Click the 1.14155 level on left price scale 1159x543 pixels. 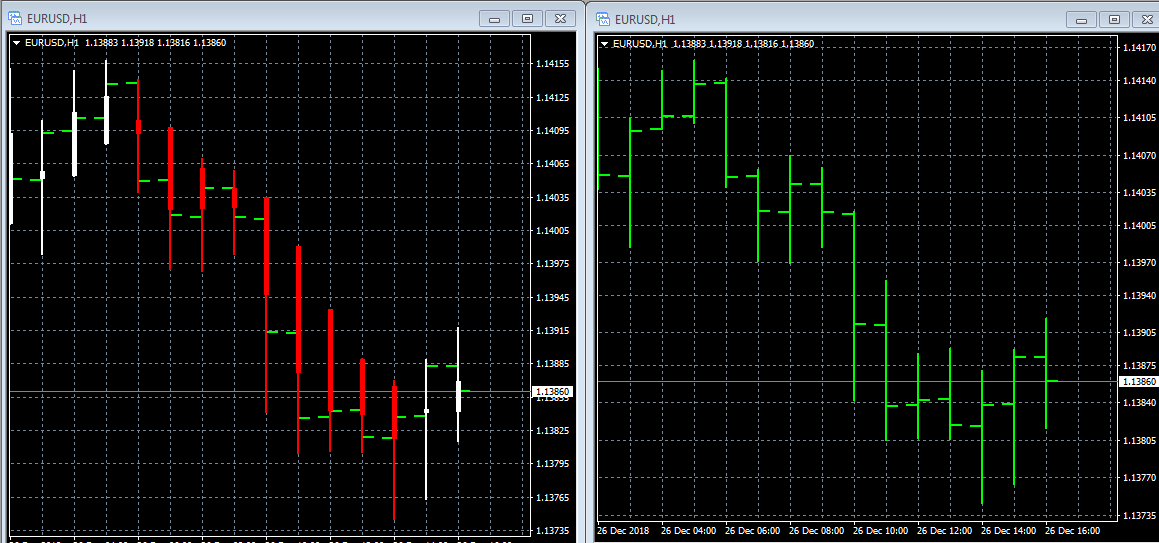[552, 64]
